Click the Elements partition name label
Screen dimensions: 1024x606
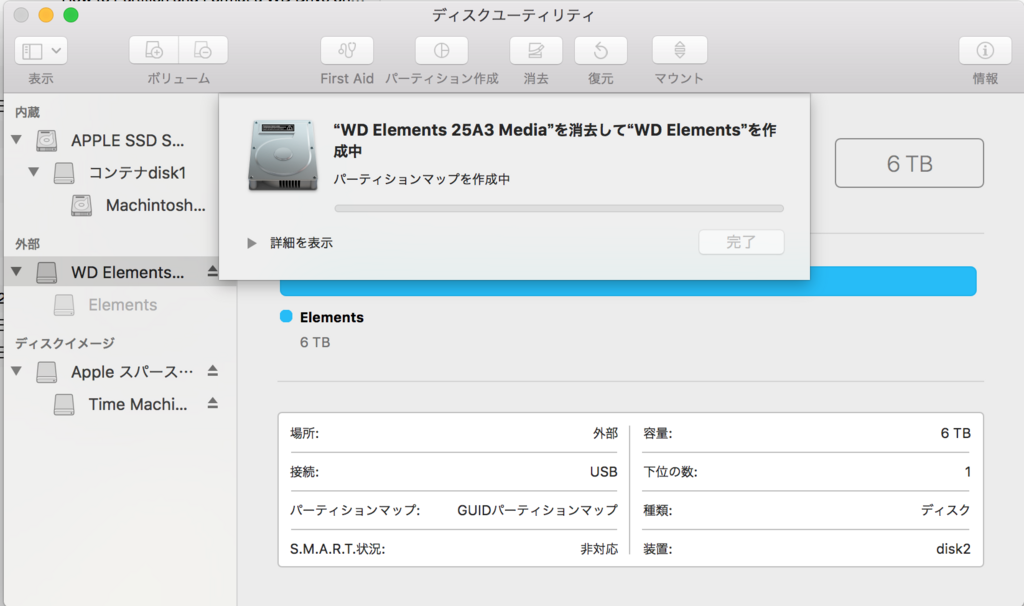332,317
